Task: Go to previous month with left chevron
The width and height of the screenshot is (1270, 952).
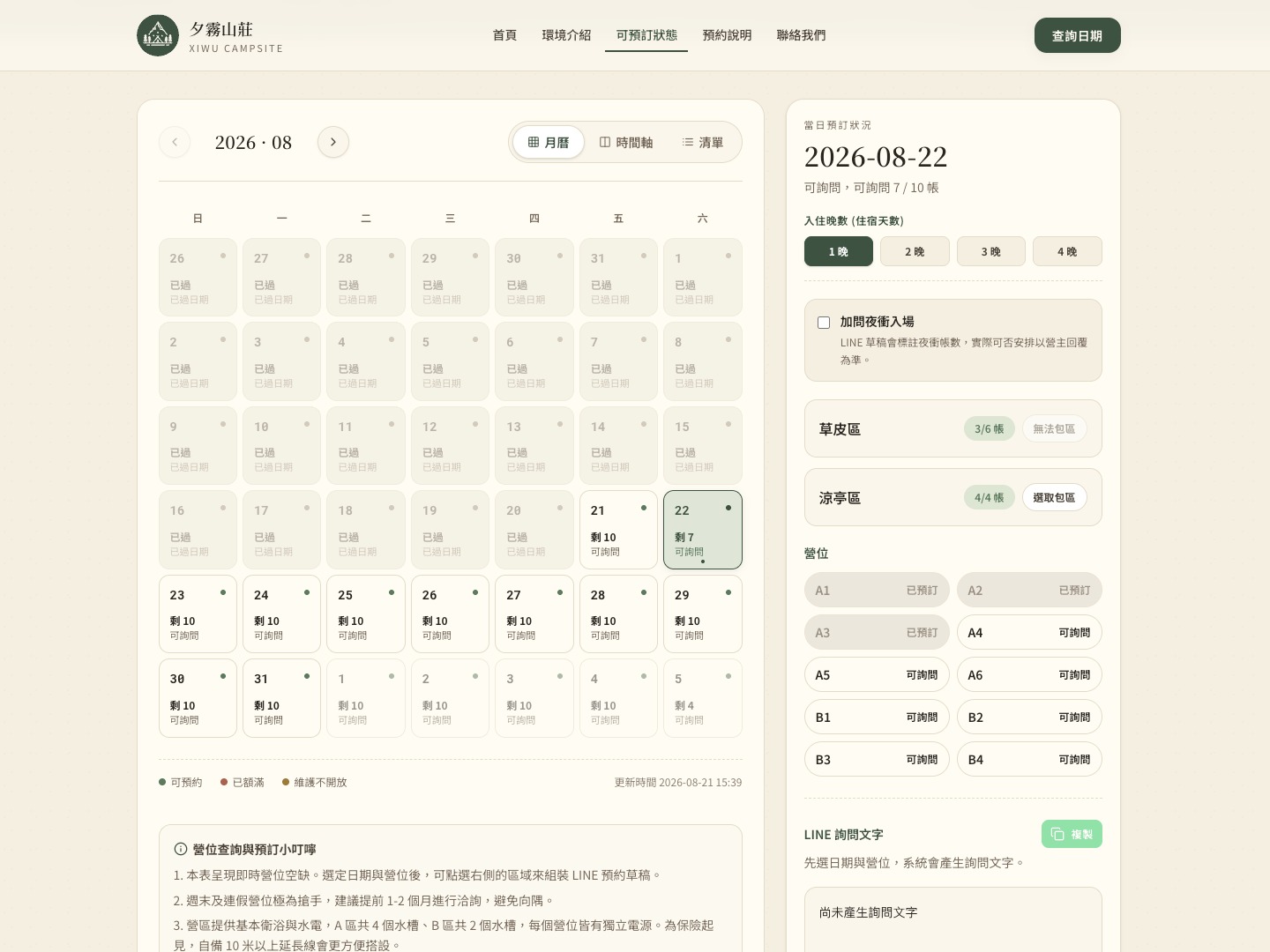Action: coord(175,142)
